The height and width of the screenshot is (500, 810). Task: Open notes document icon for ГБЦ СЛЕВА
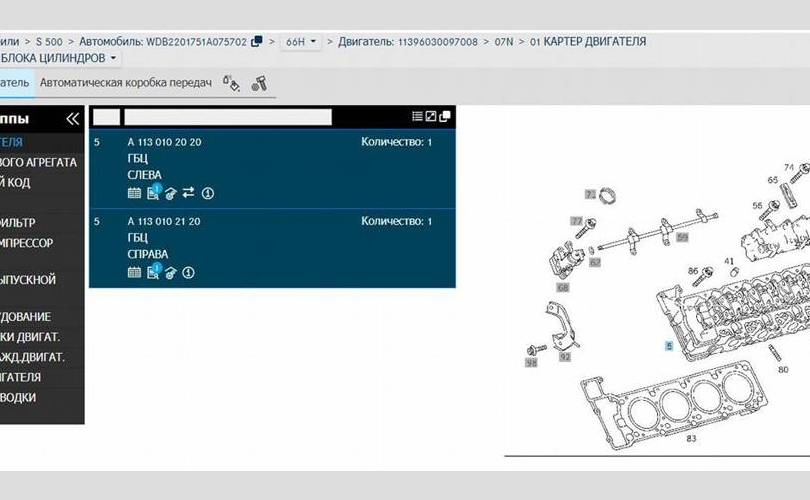click(x=152, y=192)
